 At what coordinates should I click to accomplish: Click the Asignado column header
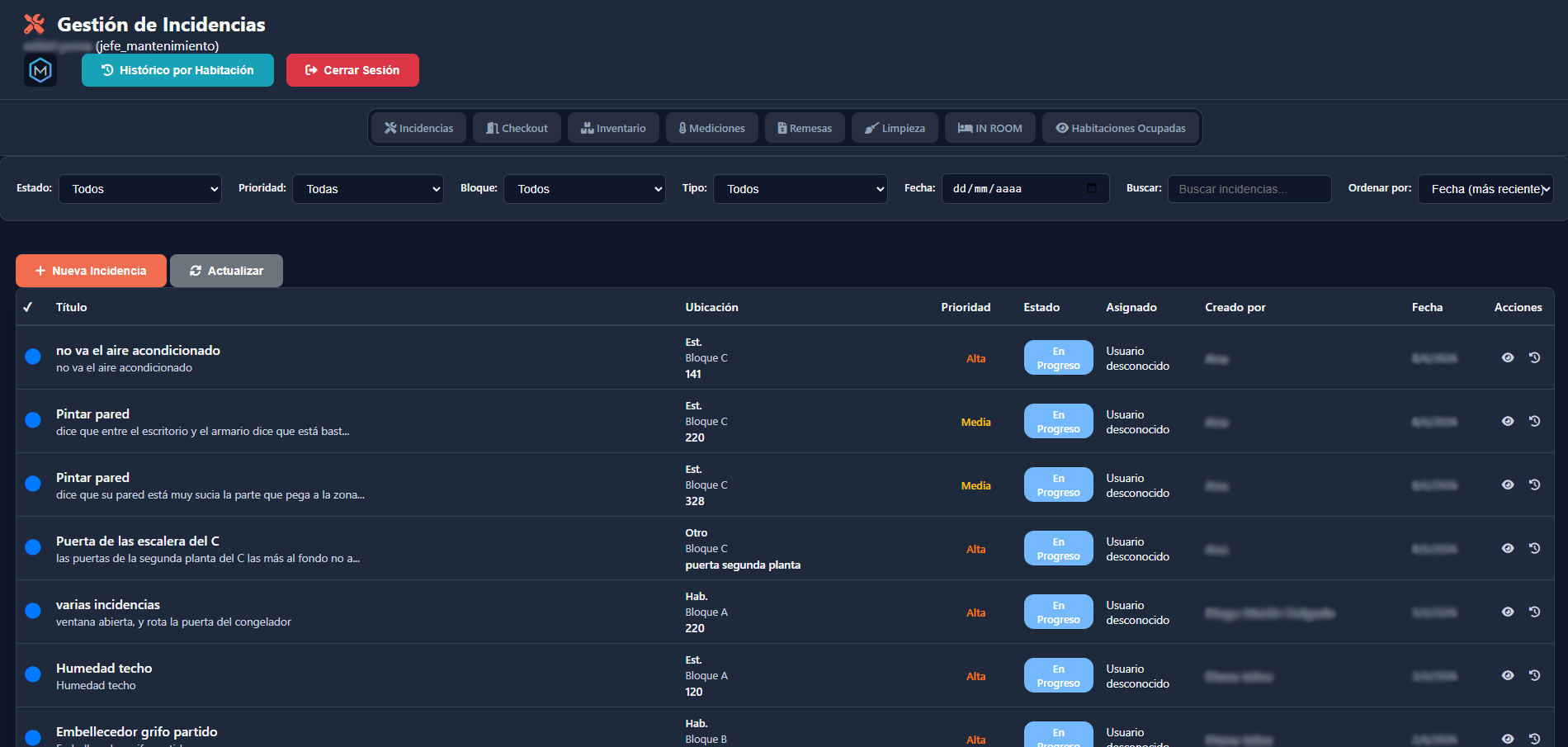click(1131, 307)
